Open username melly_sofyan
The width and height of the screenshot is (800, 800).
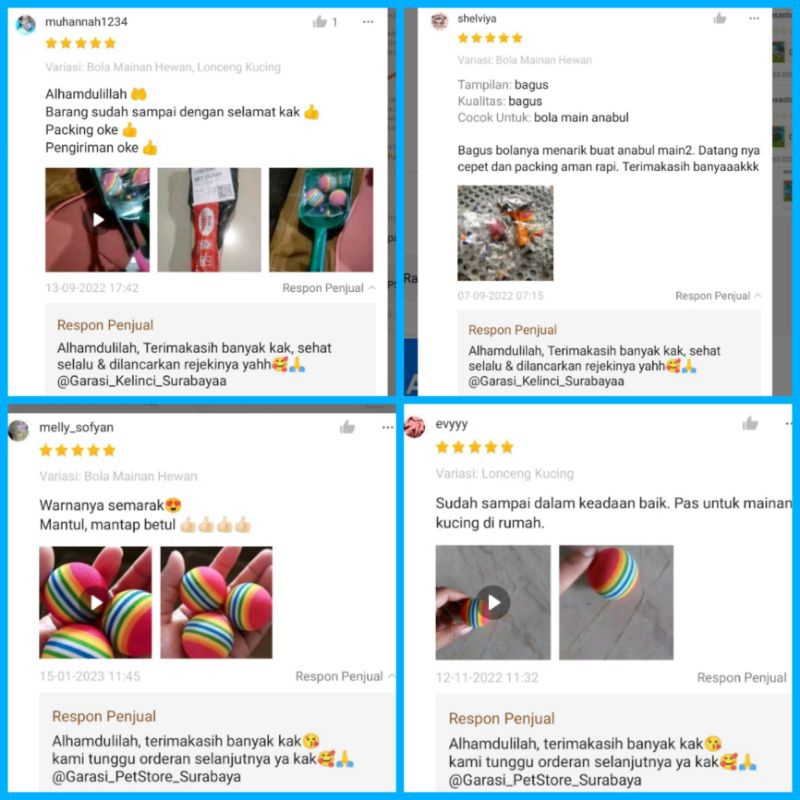pyautogui.click(x=77, y=428)
